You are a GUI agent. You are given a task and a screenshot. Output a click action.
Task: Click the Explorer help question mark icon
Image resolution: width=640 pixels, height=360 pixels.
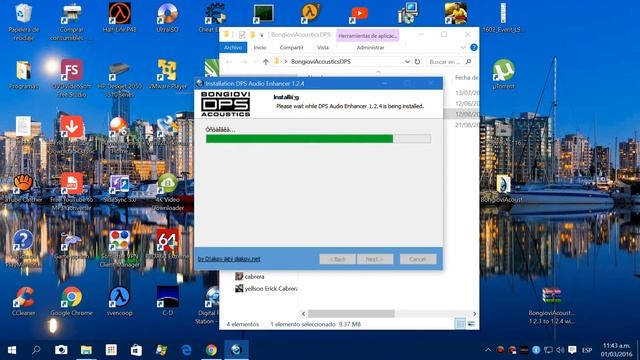point(473,47)
